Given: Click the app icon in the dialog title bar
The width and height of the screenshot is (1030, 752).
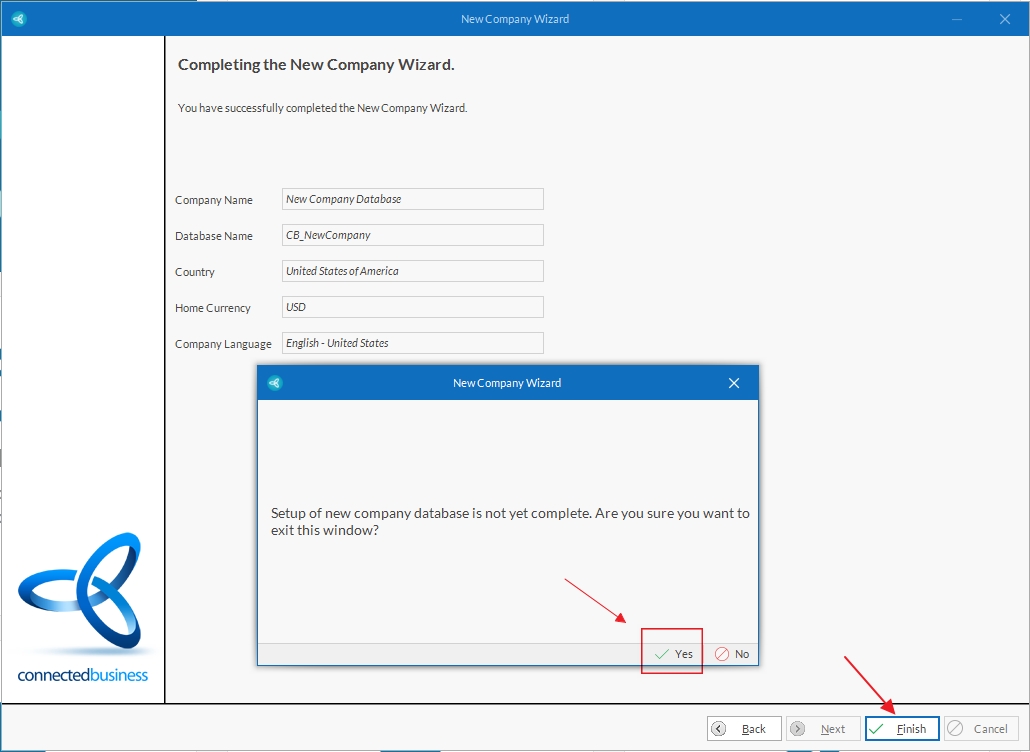Looking at the screenshot, I should tap(275, 383).
